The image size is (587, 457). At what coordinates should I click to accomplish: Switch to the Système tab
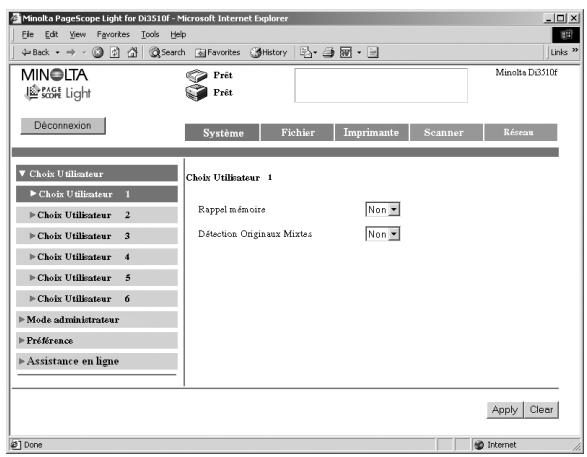point(222,132)
